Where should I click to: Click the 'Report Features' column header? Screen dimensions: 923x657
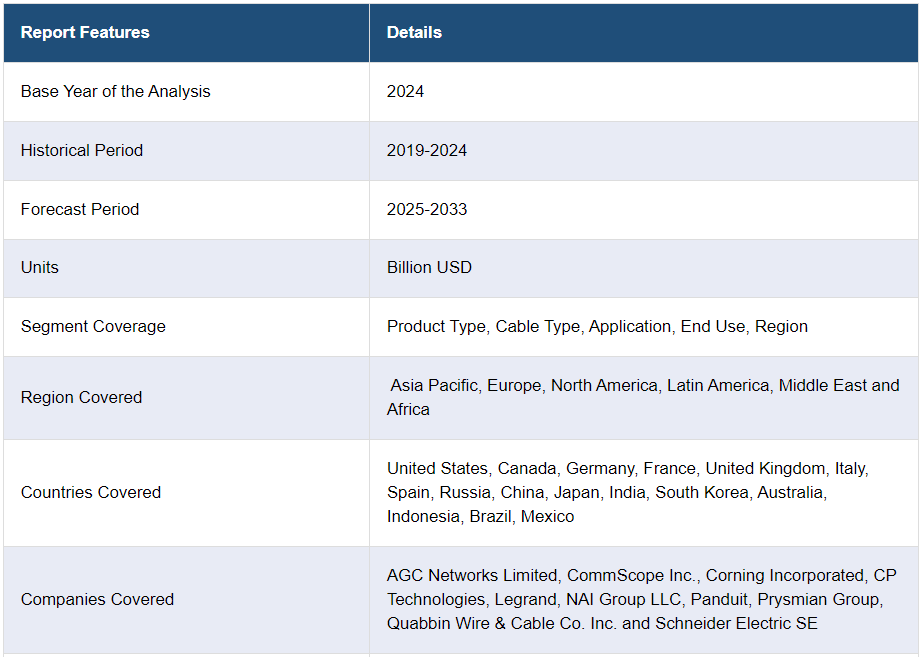[85, 32]
